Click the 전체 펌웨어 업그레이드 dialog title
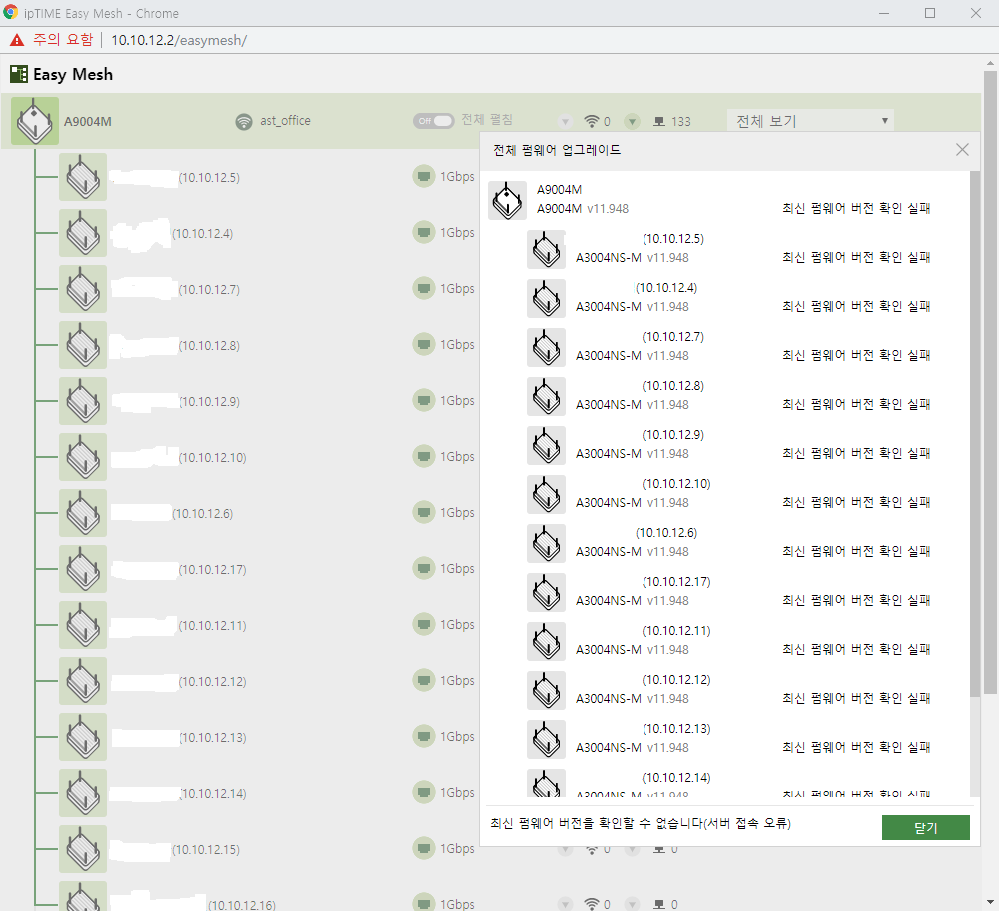 (557, 150)
